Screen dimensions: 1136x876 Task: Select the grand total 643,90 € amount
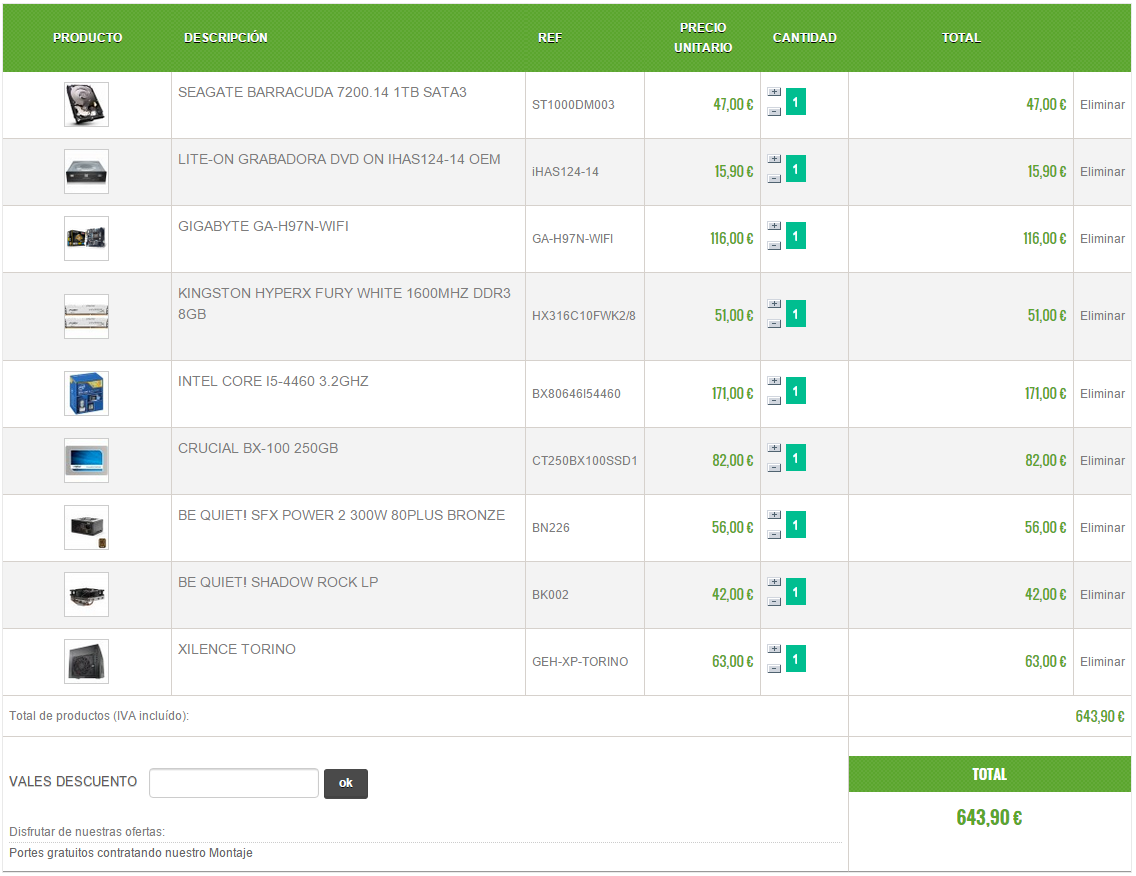pos(989,818)
